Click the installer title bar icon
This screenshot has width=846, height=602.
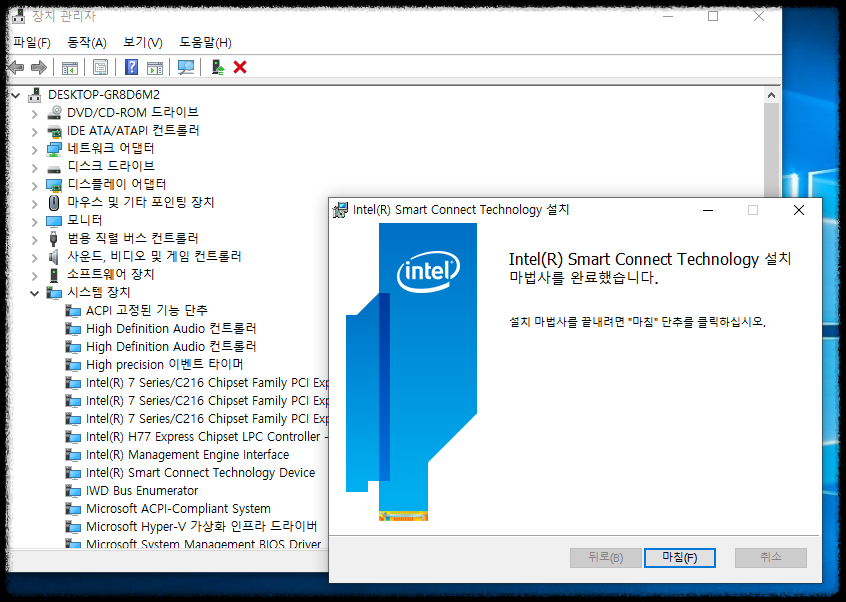point(340,210)
